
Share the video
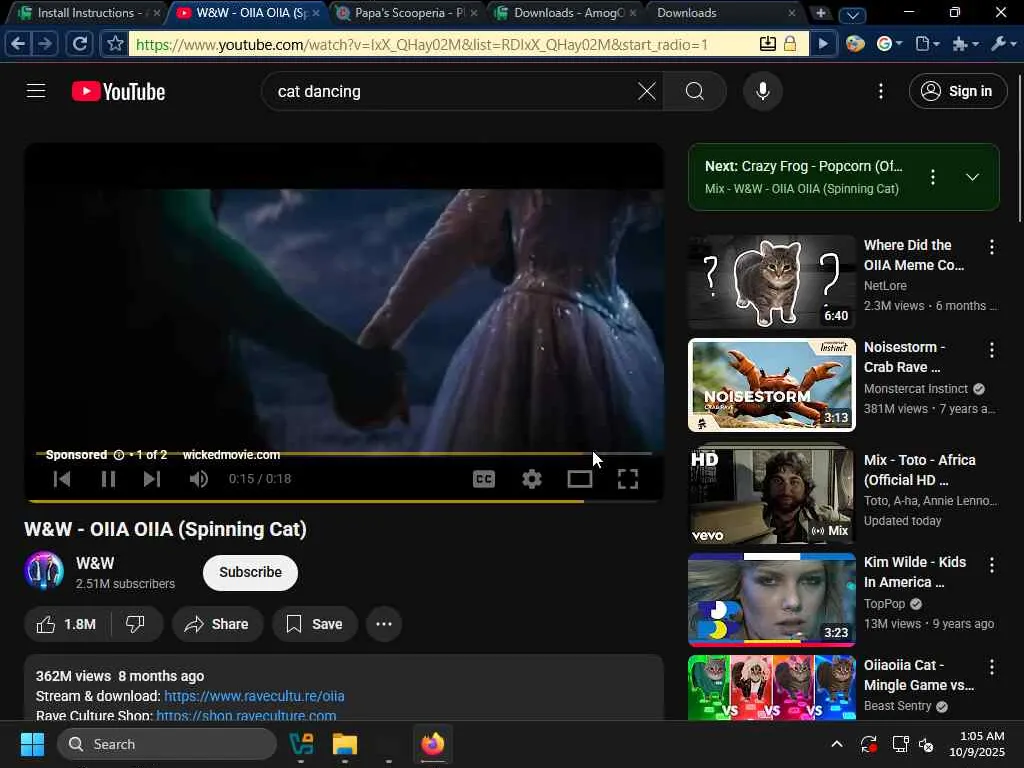tap(217, 624)
